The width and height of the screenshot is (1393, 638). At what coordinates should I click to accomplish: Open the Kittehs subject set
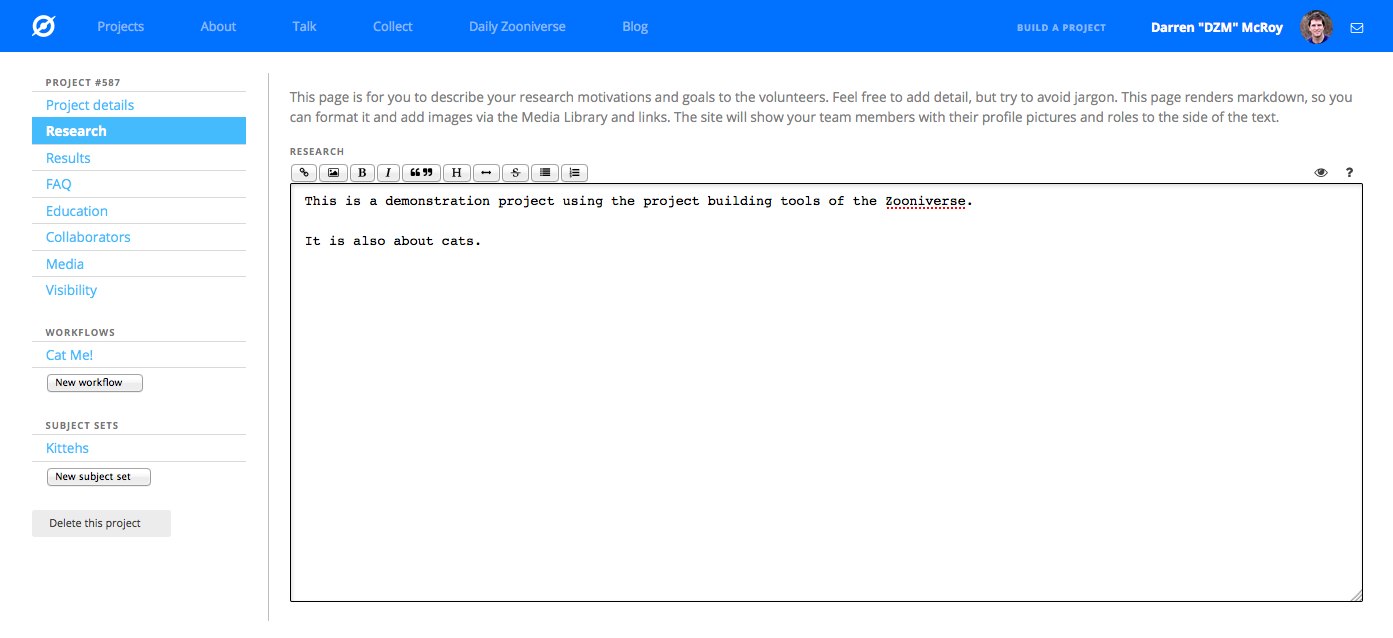(67, 448)
